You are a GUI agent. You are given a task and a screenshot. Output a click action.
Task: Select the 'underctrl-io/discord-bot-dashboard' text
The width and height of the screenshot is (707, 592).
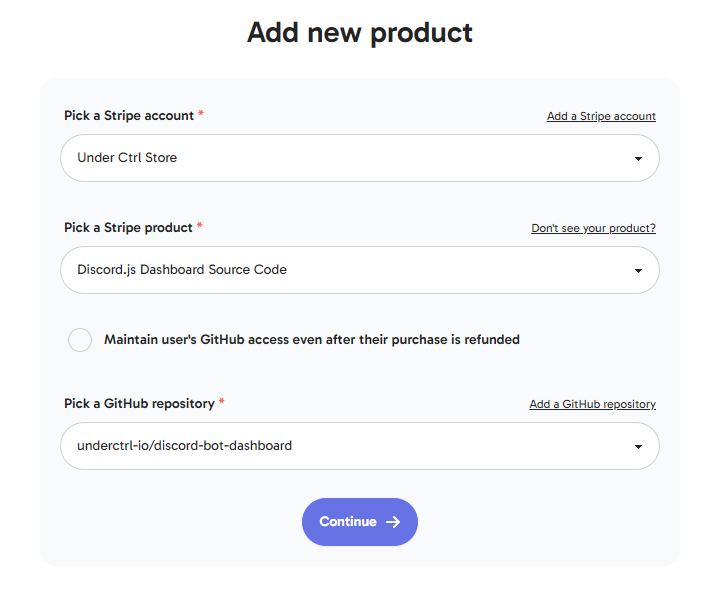click(x=184, y=445)
